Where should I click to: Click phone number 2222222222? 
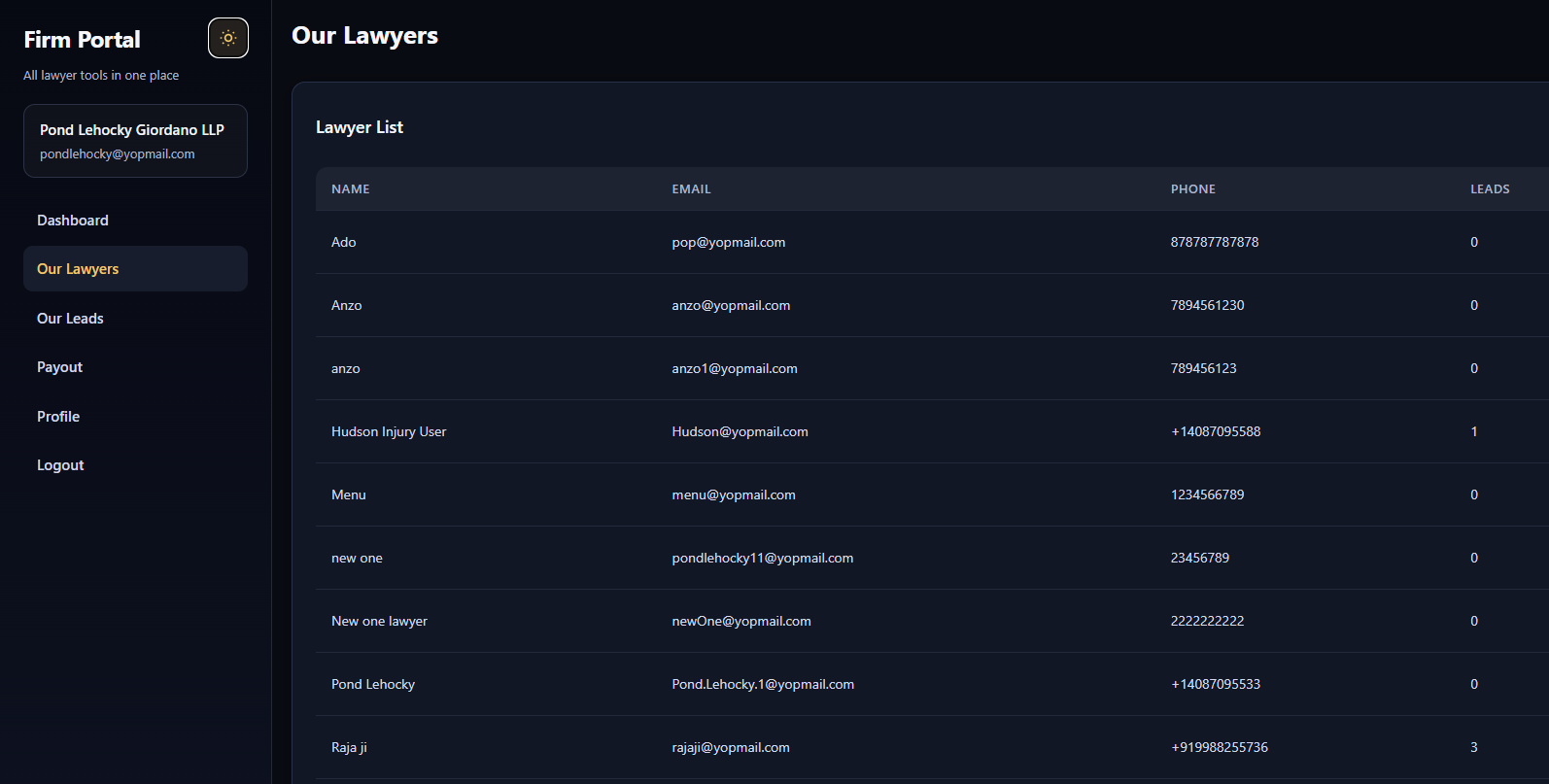(x=1208, y=622)
